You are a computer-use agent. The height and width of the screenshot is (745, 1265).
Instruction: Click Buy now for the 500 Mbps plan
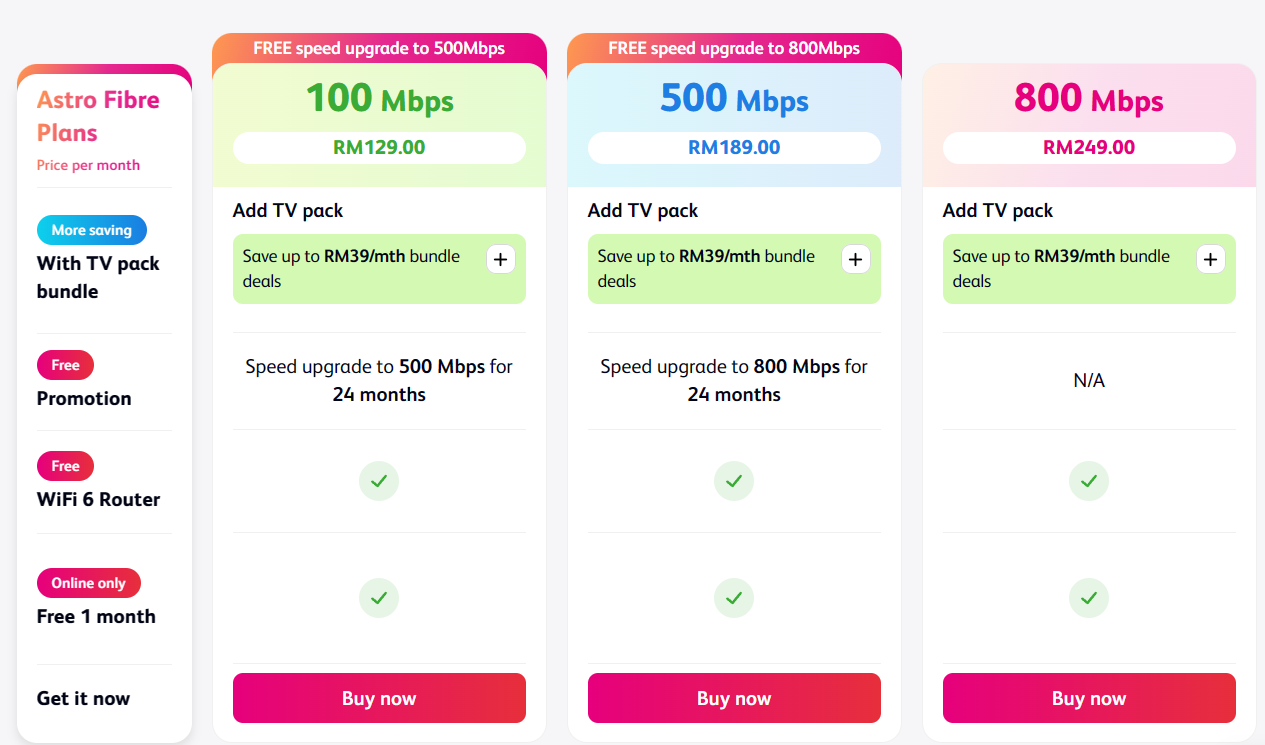coord(734,698)
